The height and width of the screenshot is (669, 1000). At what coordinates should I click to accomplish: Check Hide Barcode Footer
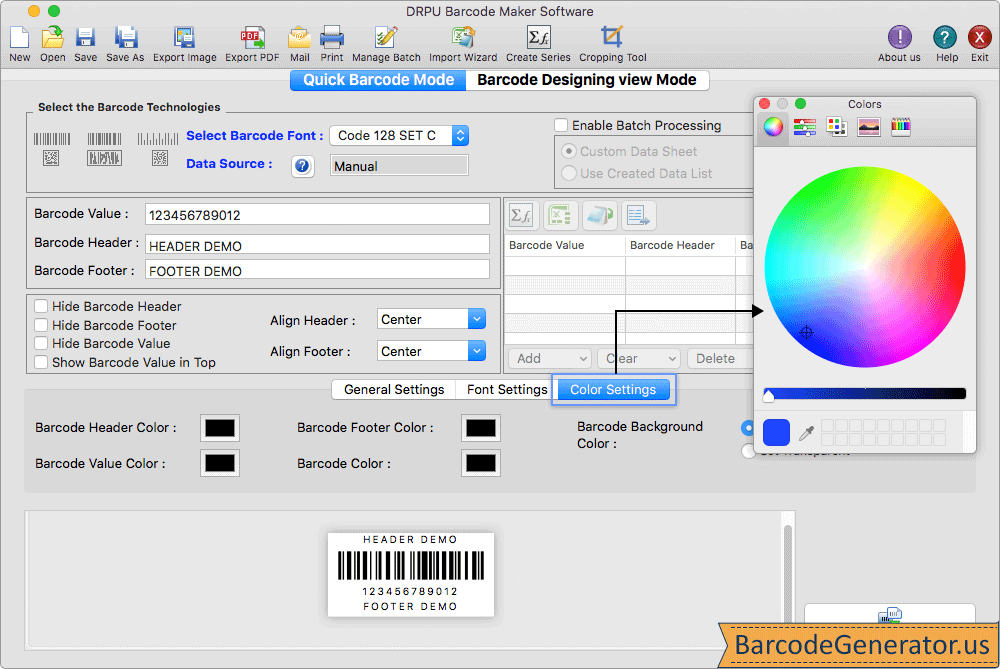pyautogui.click(x=41, y=325)
